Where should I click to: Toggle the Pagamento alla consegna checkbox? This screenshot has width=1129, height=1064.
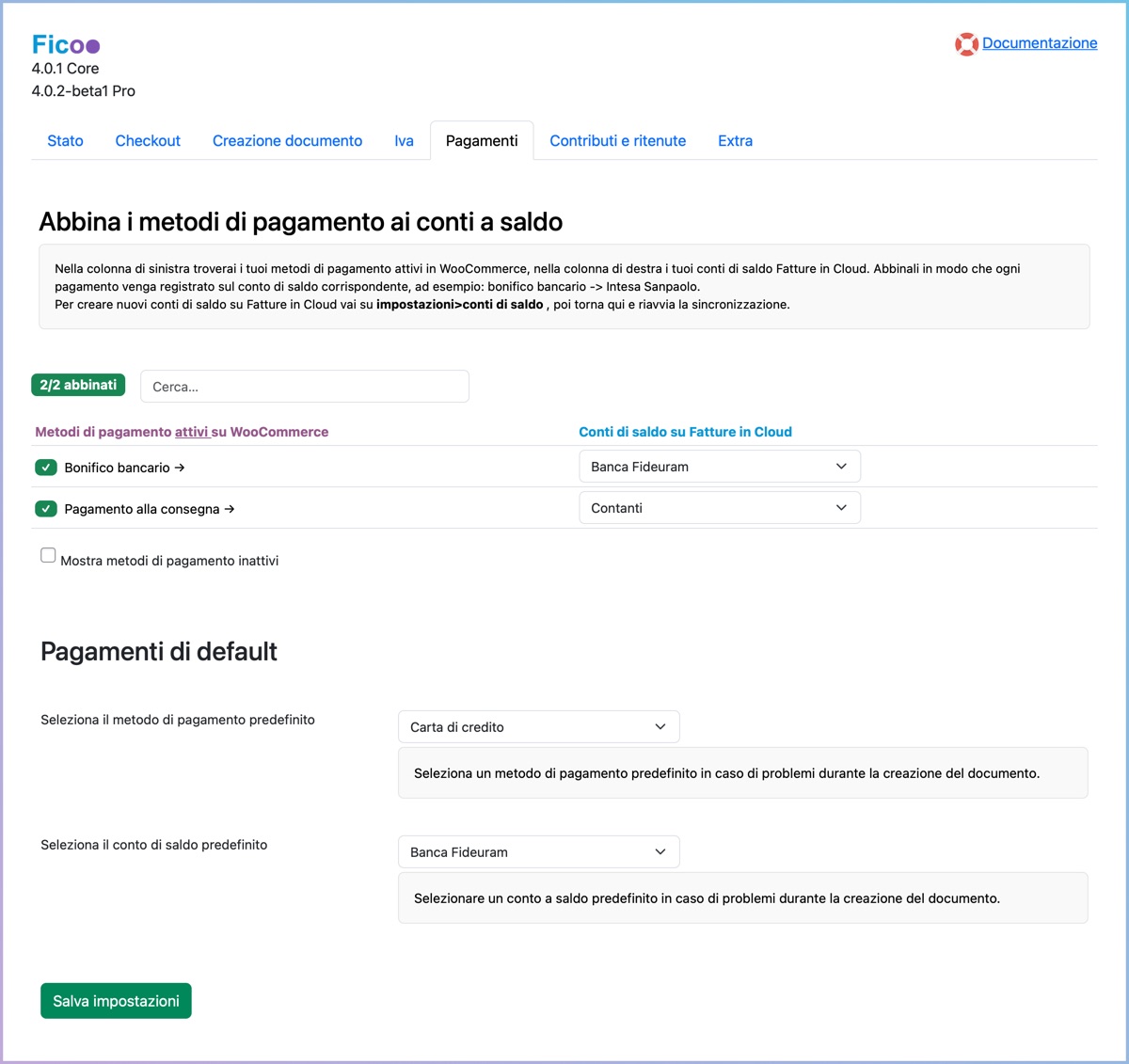point(46,509)
